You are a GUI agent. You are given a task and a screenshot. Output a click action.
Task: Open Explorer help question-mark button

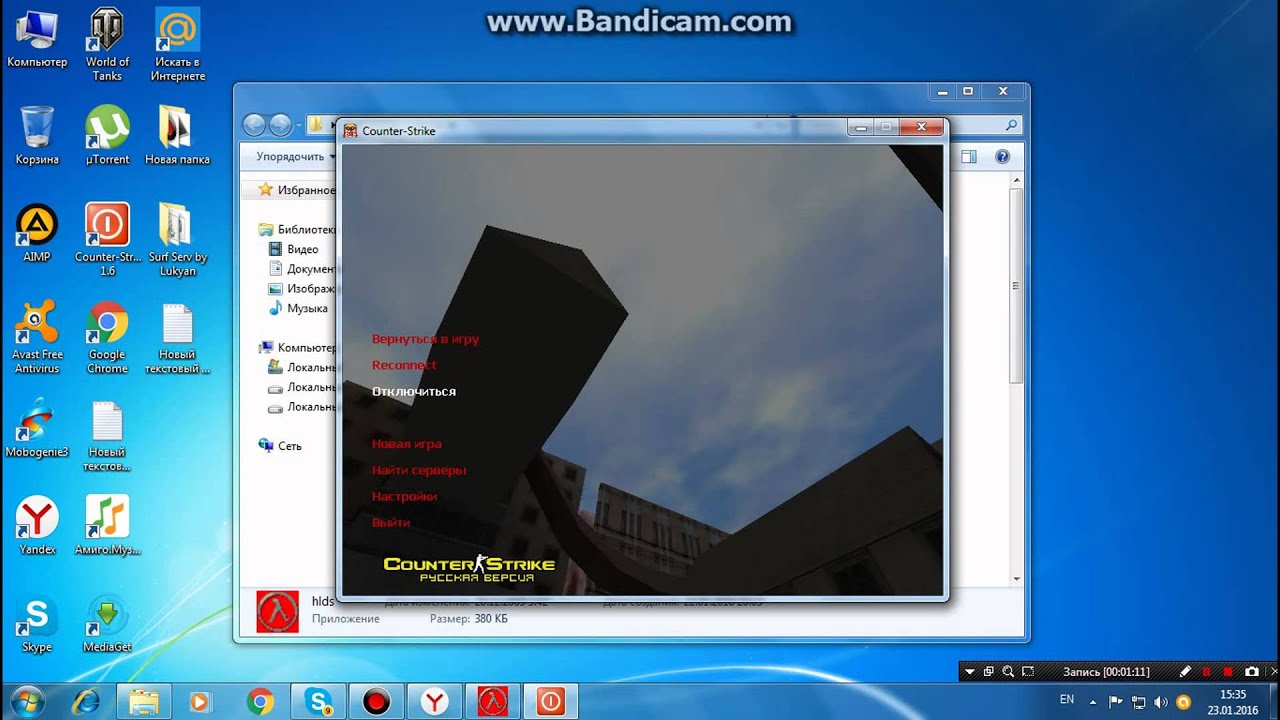(1002, 156)
